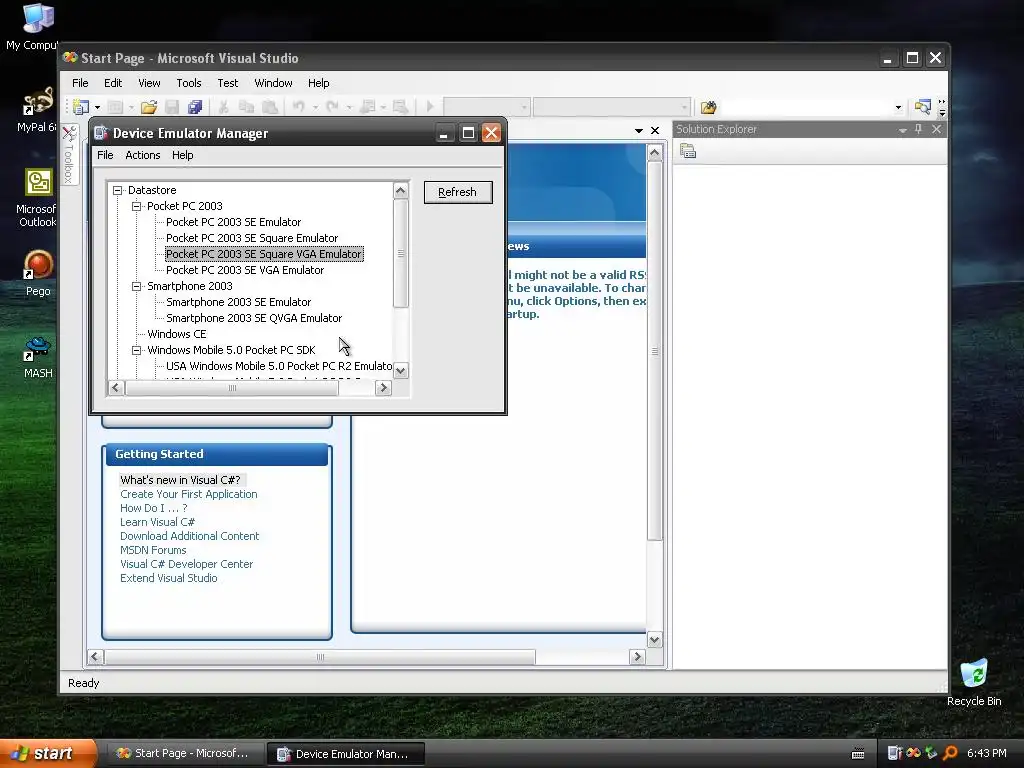The height and width of the screenshot is (768, 1024).
Task: Click the Paste clipboard icon
Action: pyautogui.click(x=269, y=106)
